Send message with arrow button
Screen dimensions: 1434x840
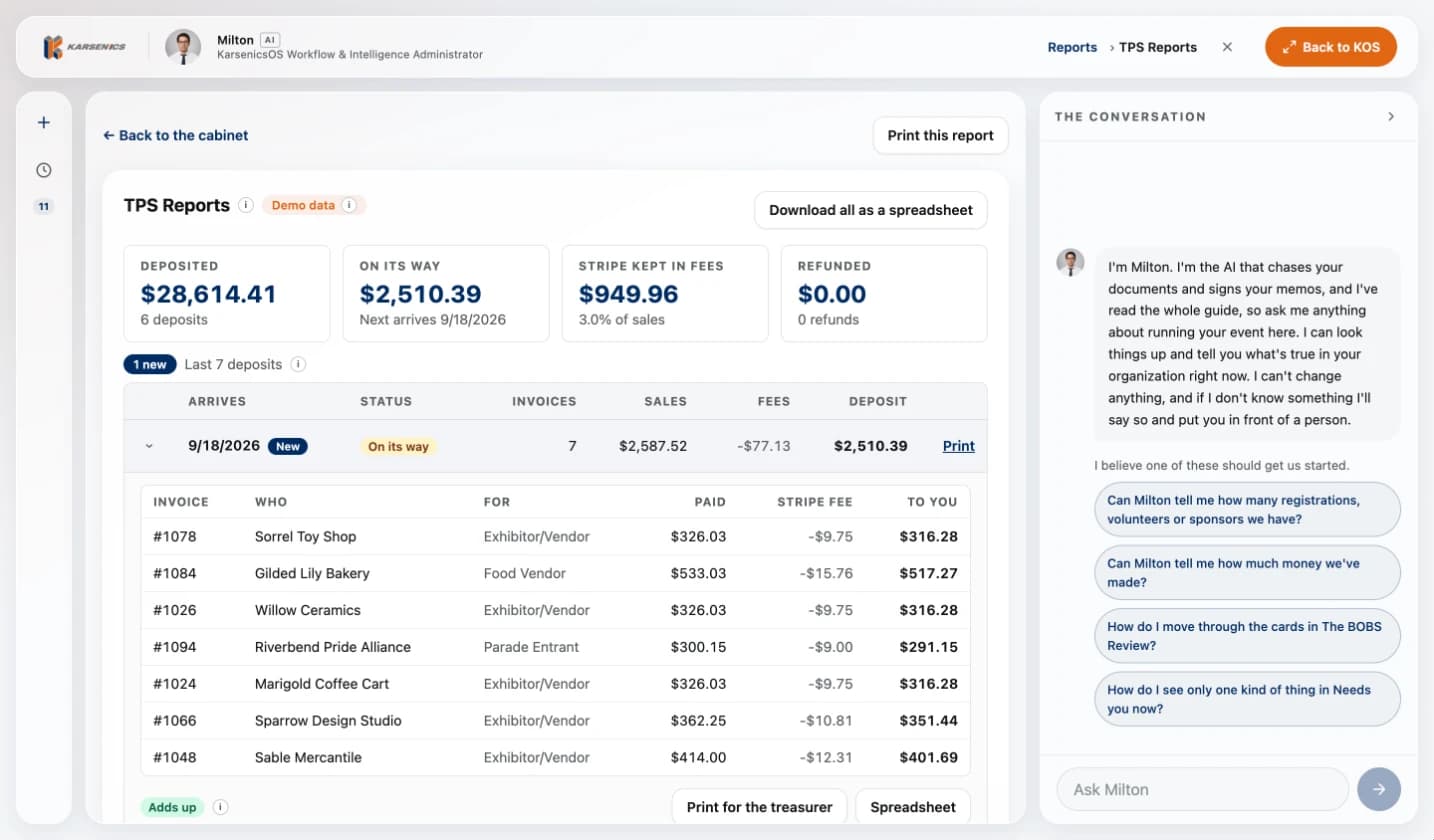(x=1379, y=789)
